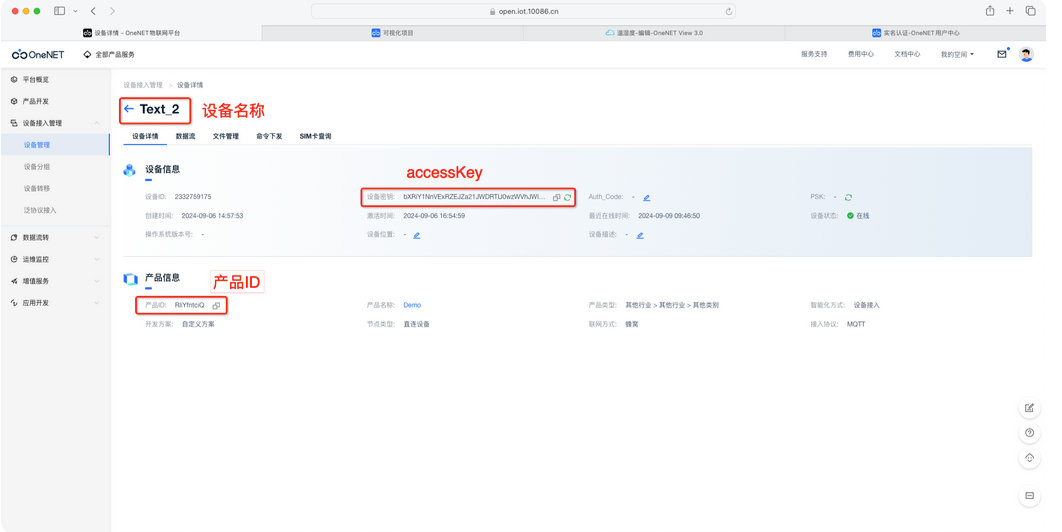This screenshot has width=1062, height=532.
Task: Expand the 数据流转 sidebar menu
Action: point(97,237)
